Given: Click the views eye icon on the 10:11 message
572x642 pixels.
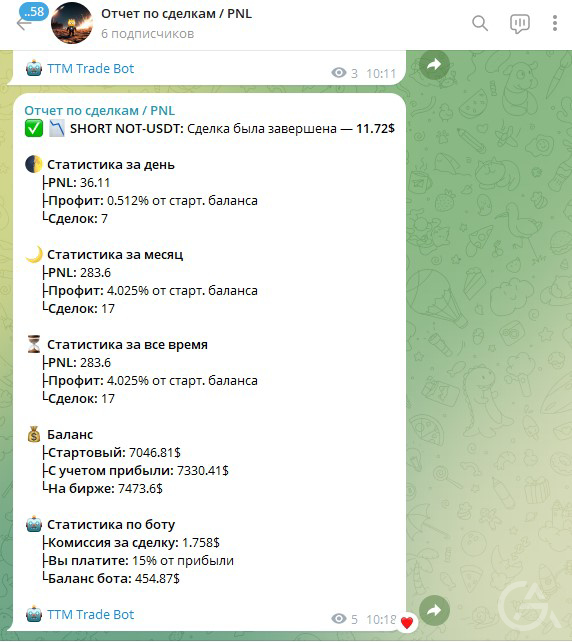Looking at the screenshot, I should [339, 73].
